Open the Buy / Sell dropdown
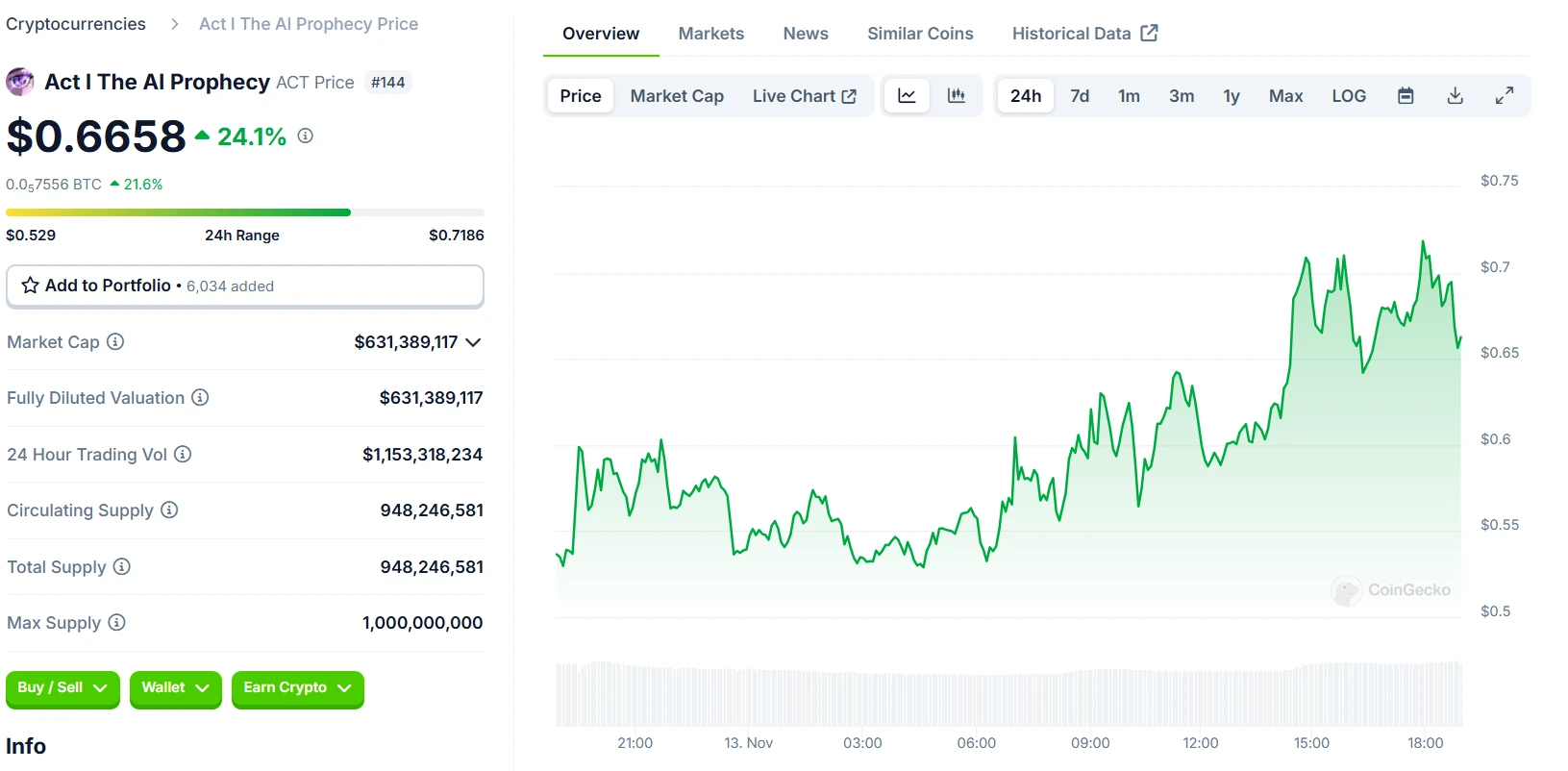Viewport: 1568px width, 771px height. 62,688
